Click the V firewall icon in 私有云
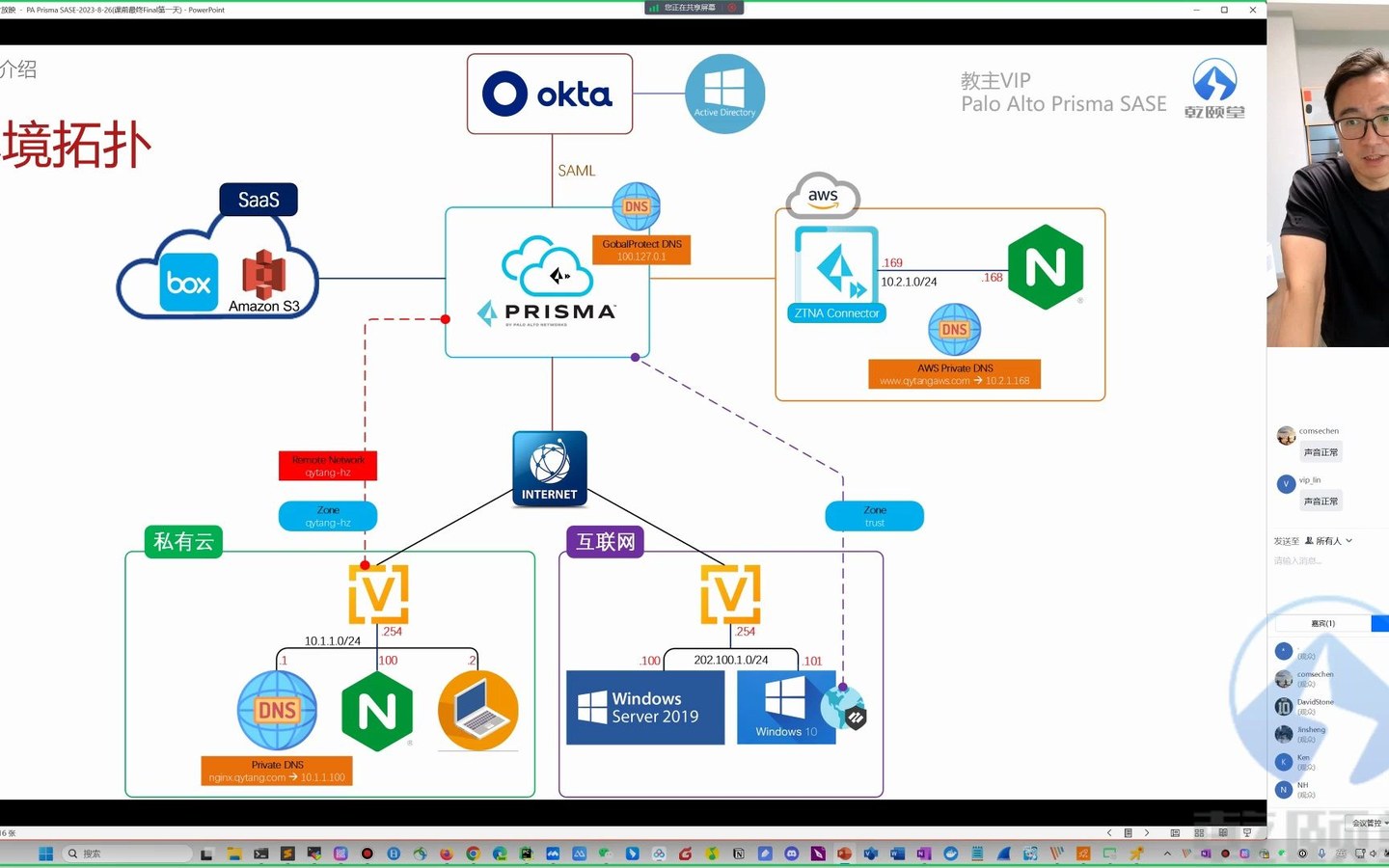The width and height of the screenshot is (1389, 868). pos(379,594)
